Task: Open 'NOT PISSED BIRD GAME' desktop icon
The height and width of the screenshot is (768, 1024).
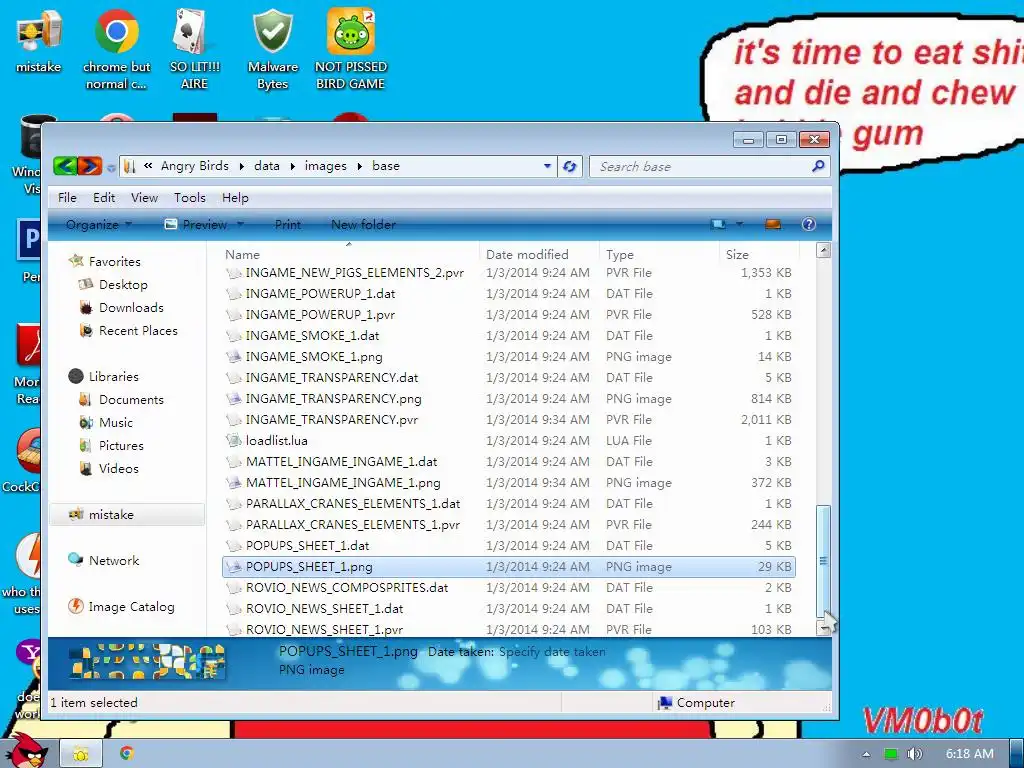Action: pyautogui.click(x=351, y=49)
